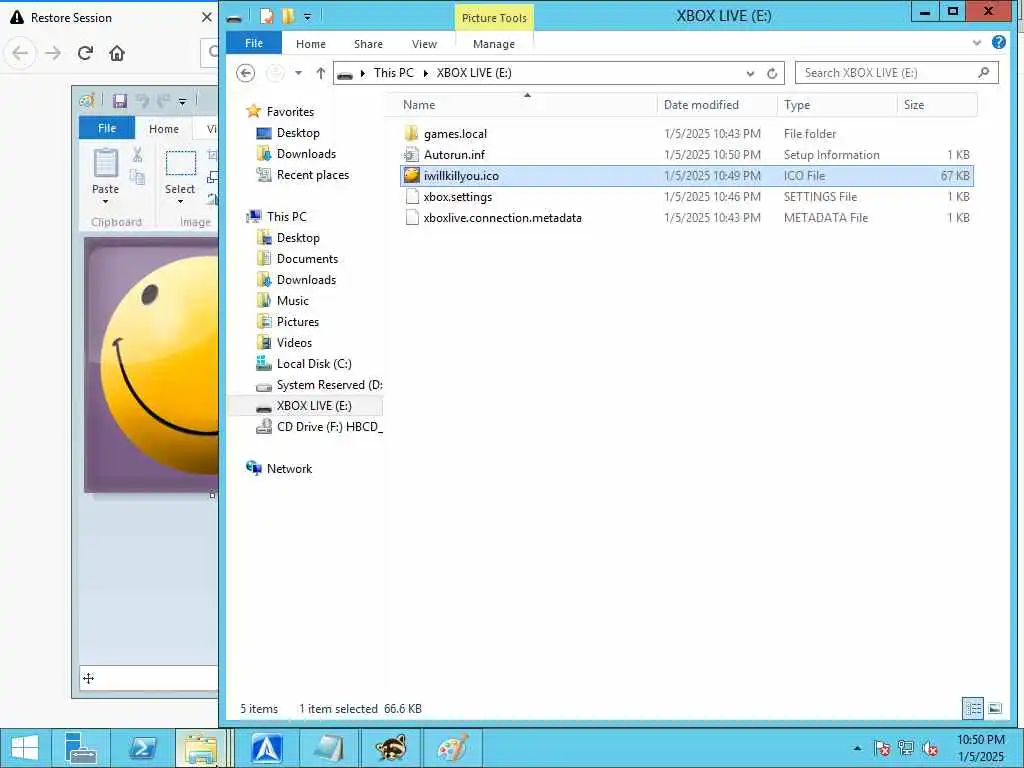Reload the page in the browser window

click(x=85, y=53)
